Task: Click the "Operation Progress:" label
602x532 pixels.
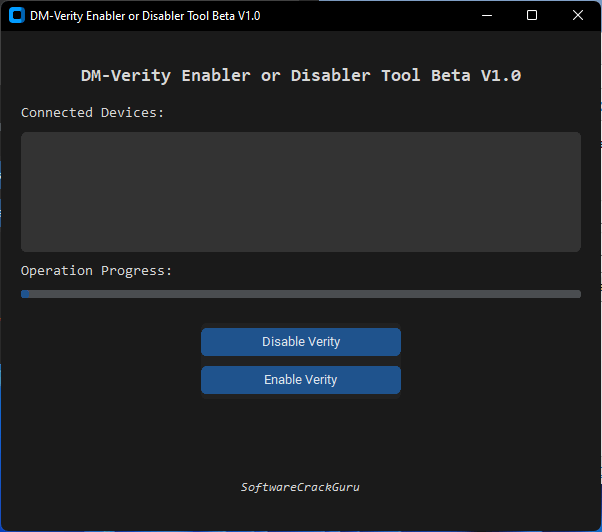Action: point(96,271)
